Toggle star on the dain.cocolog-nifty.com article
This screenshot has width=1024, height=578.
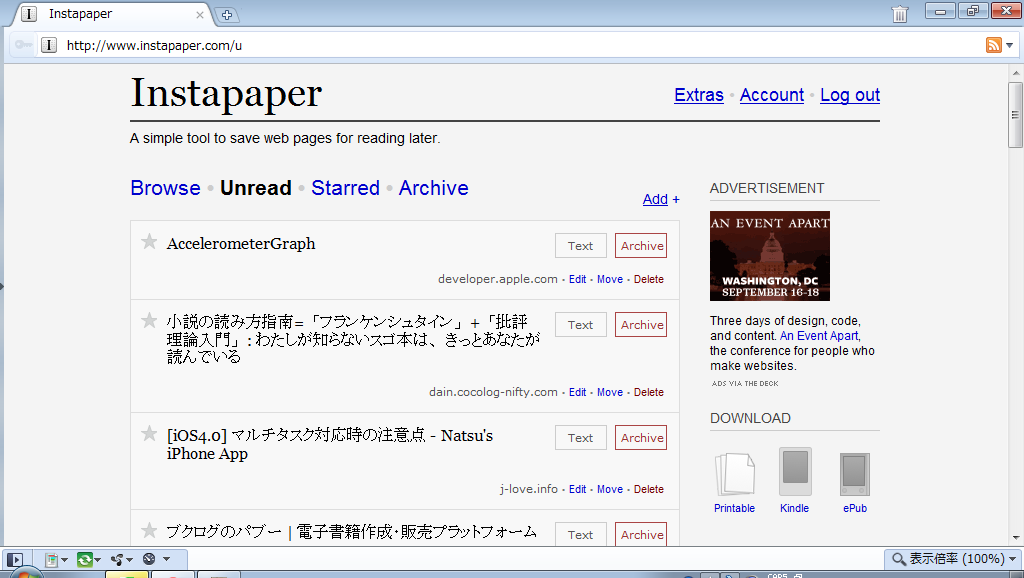[149, 321]
